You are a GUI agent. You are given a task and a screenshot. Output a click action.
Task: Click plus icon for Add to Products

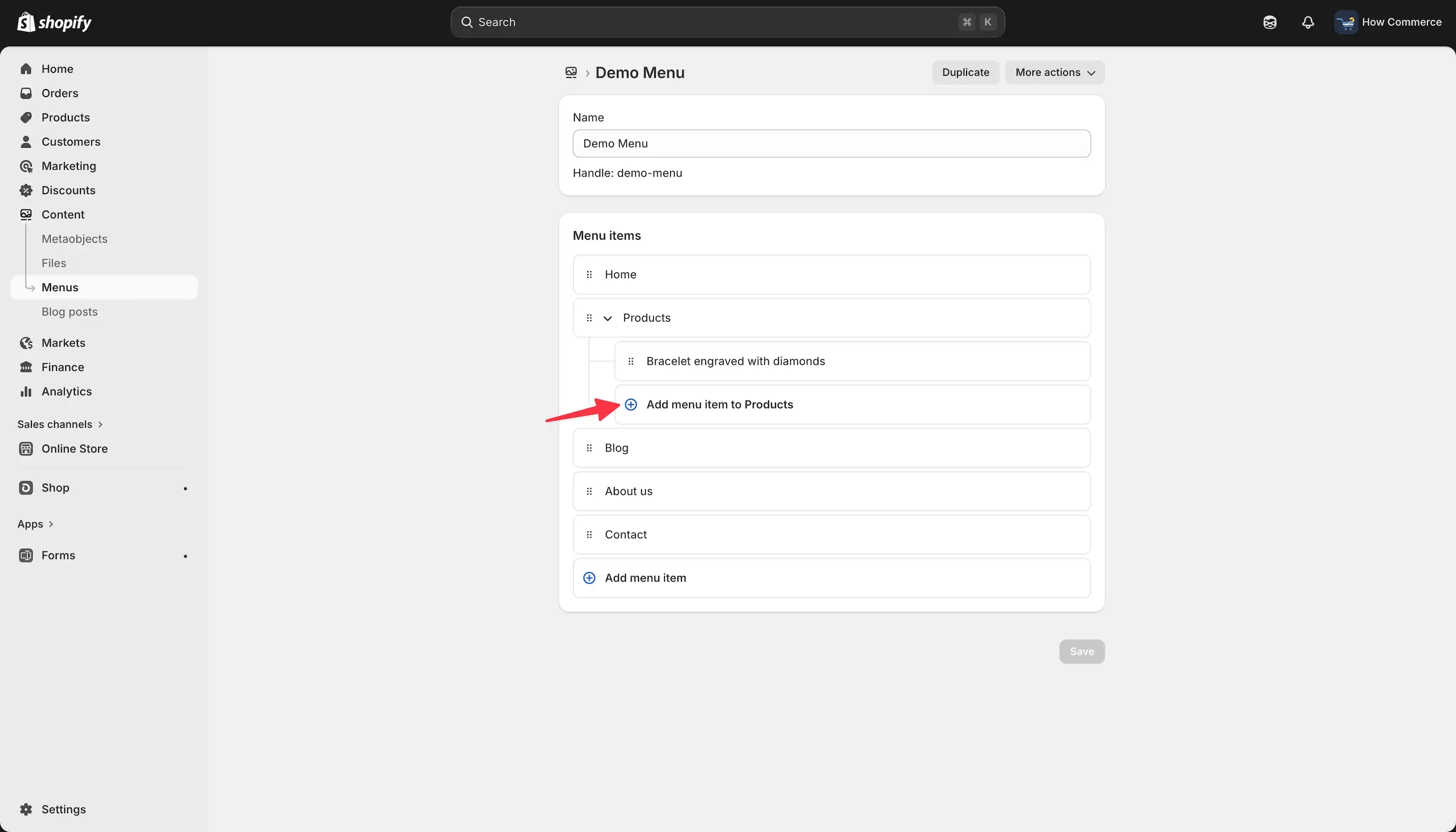point(630,405)
